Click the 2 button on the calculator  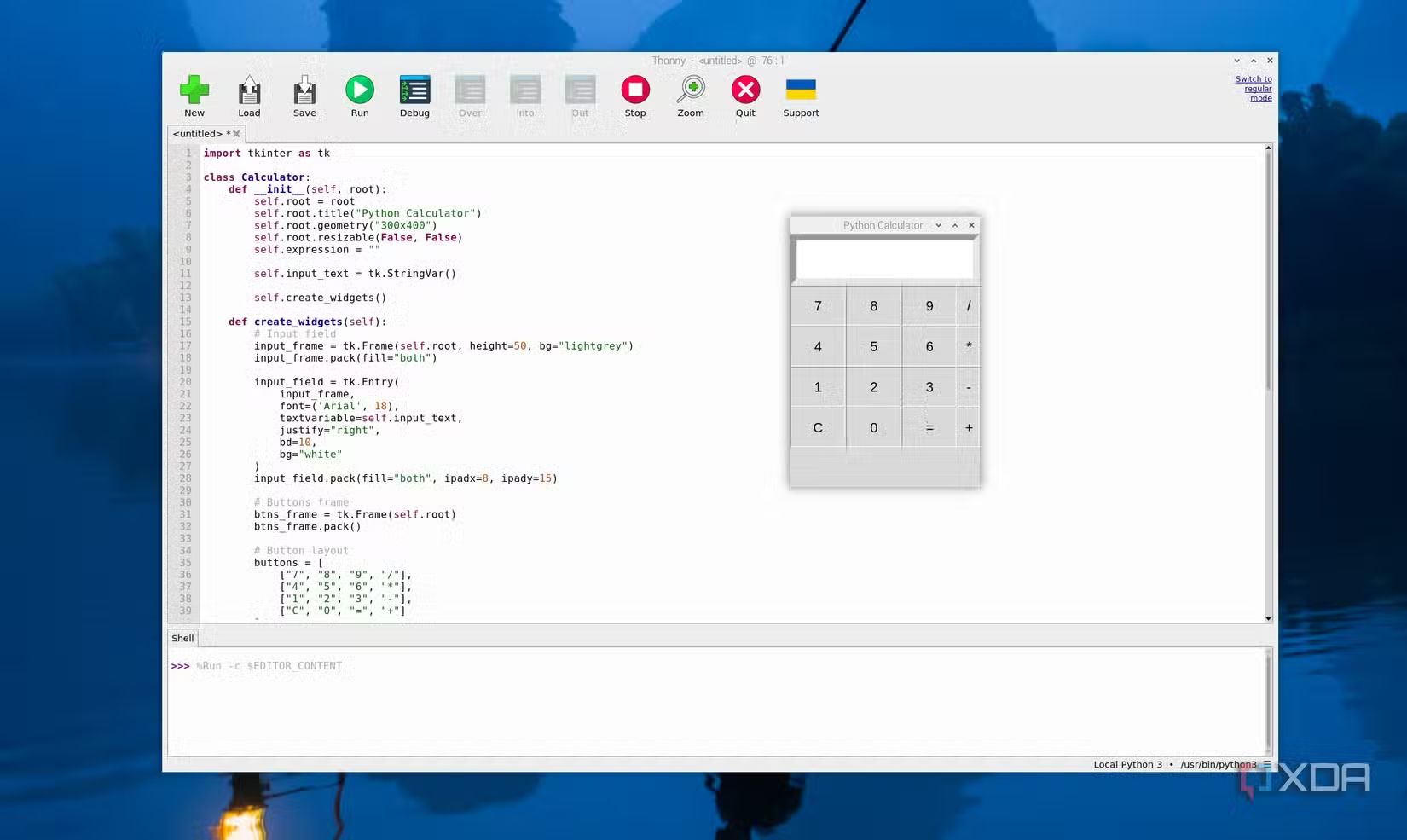[873, 387]
